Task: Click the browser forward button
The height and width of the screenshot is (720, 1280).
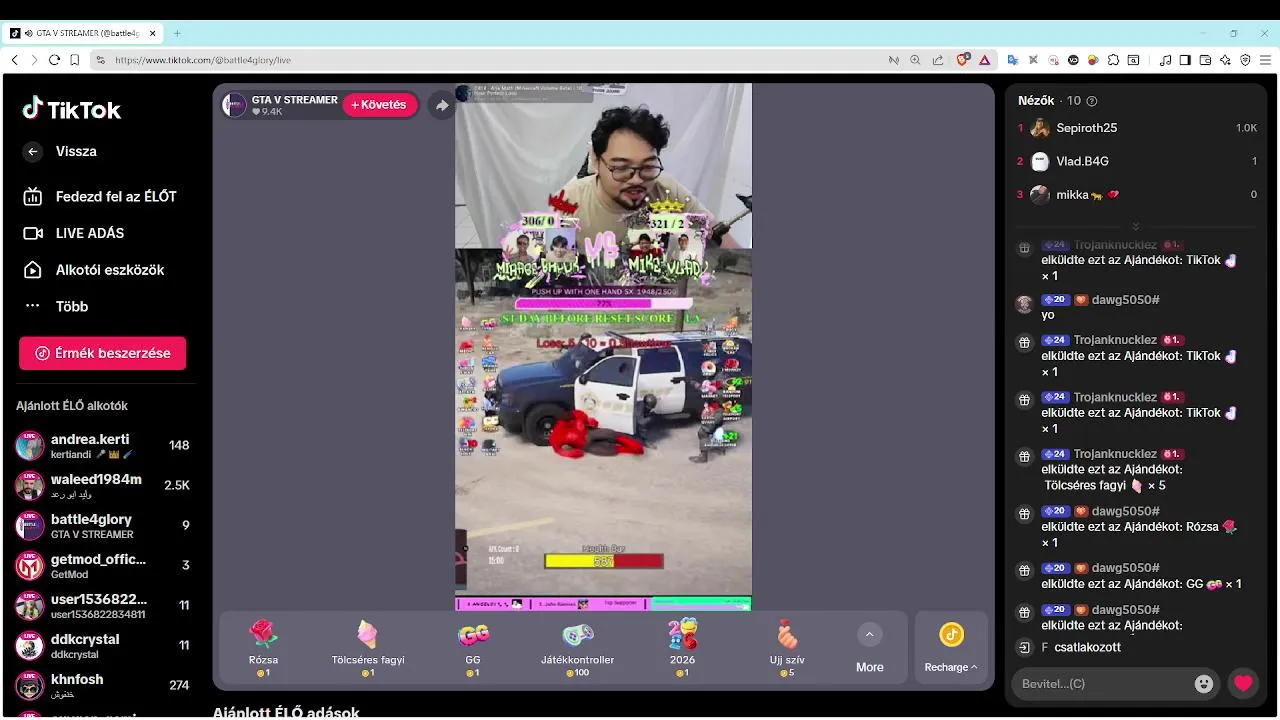Action: (34, 60)
